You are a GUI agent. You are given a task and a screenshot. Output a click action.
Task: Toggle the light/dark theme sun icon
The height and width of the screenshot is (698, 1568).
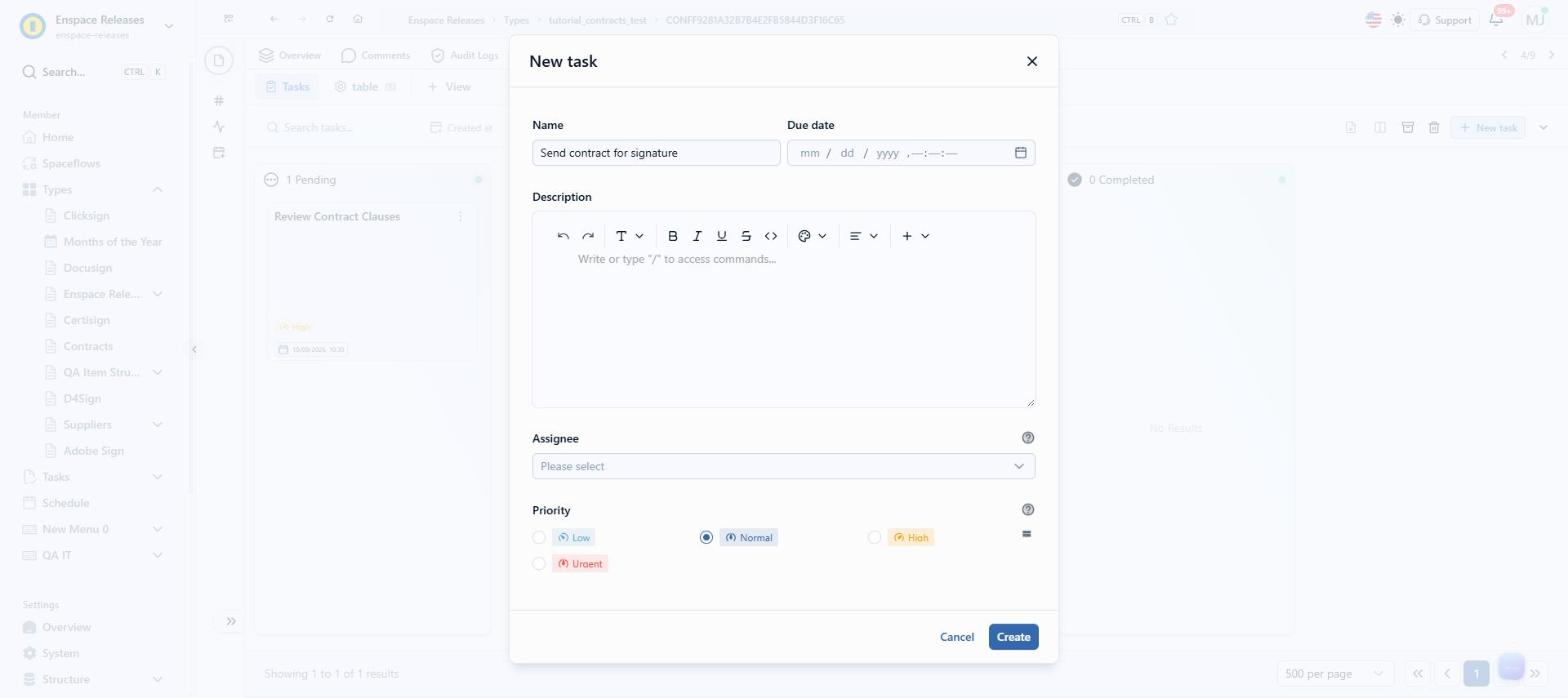[1397, 20]
